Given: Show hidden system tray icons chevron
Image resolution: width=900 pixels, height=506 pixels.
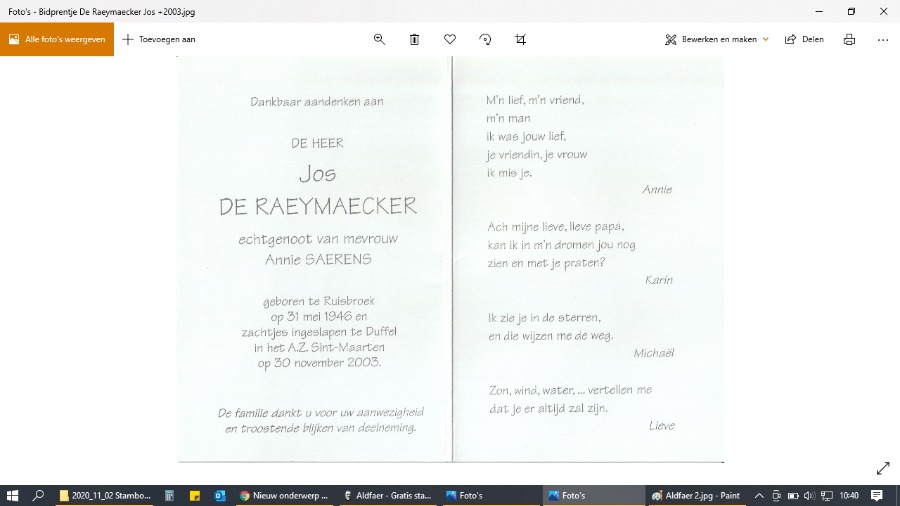Looking at the screenshot, I should [760, 495].
